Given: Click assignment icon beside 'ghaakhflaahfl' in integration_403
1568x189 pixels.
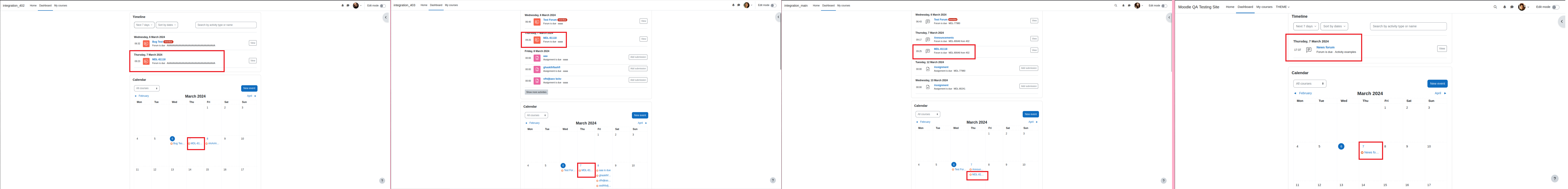Looking at the screenshot, I should (x=537, y=69).
